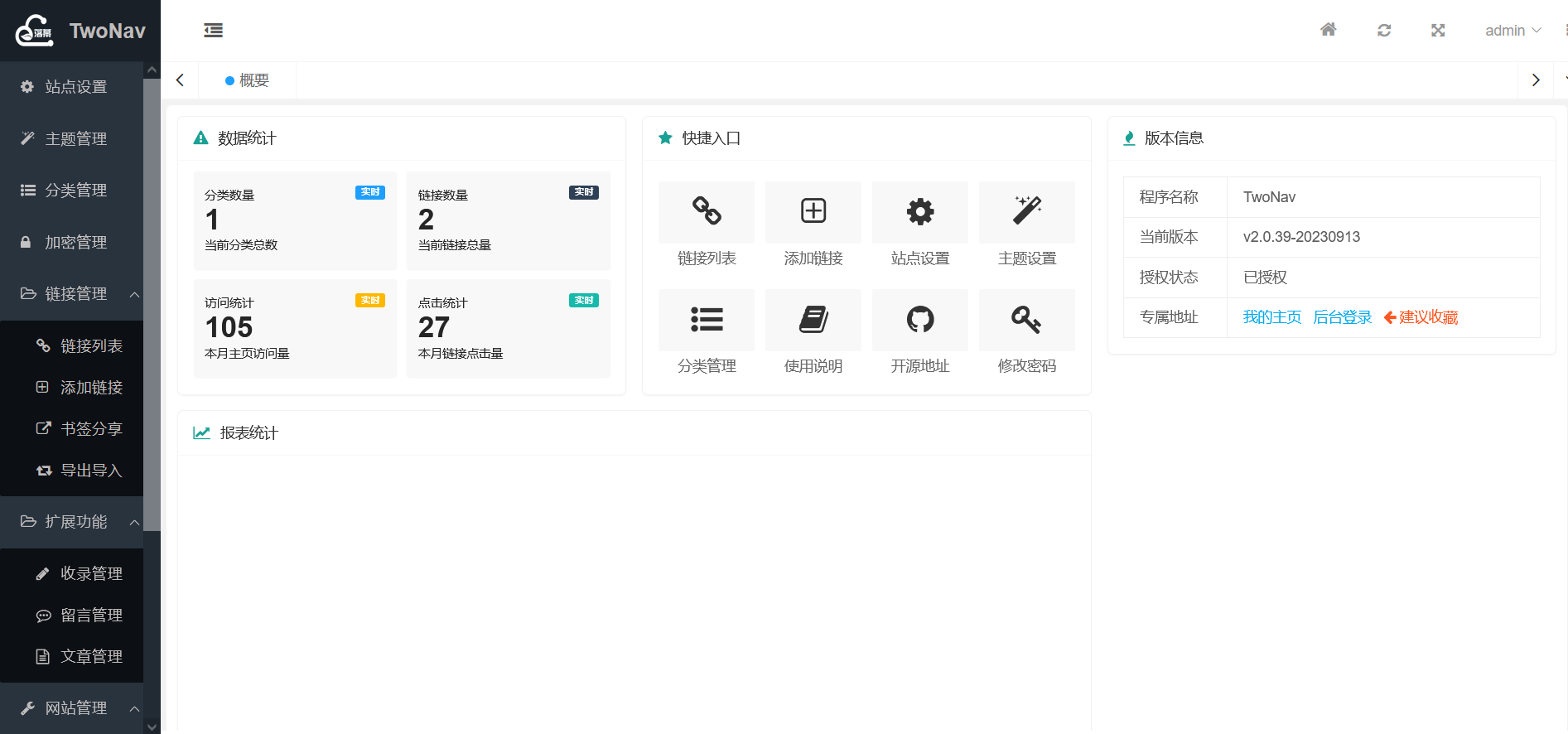Click the refresh icon in top bar
1568x734 pixels.
click(1384, 31)
